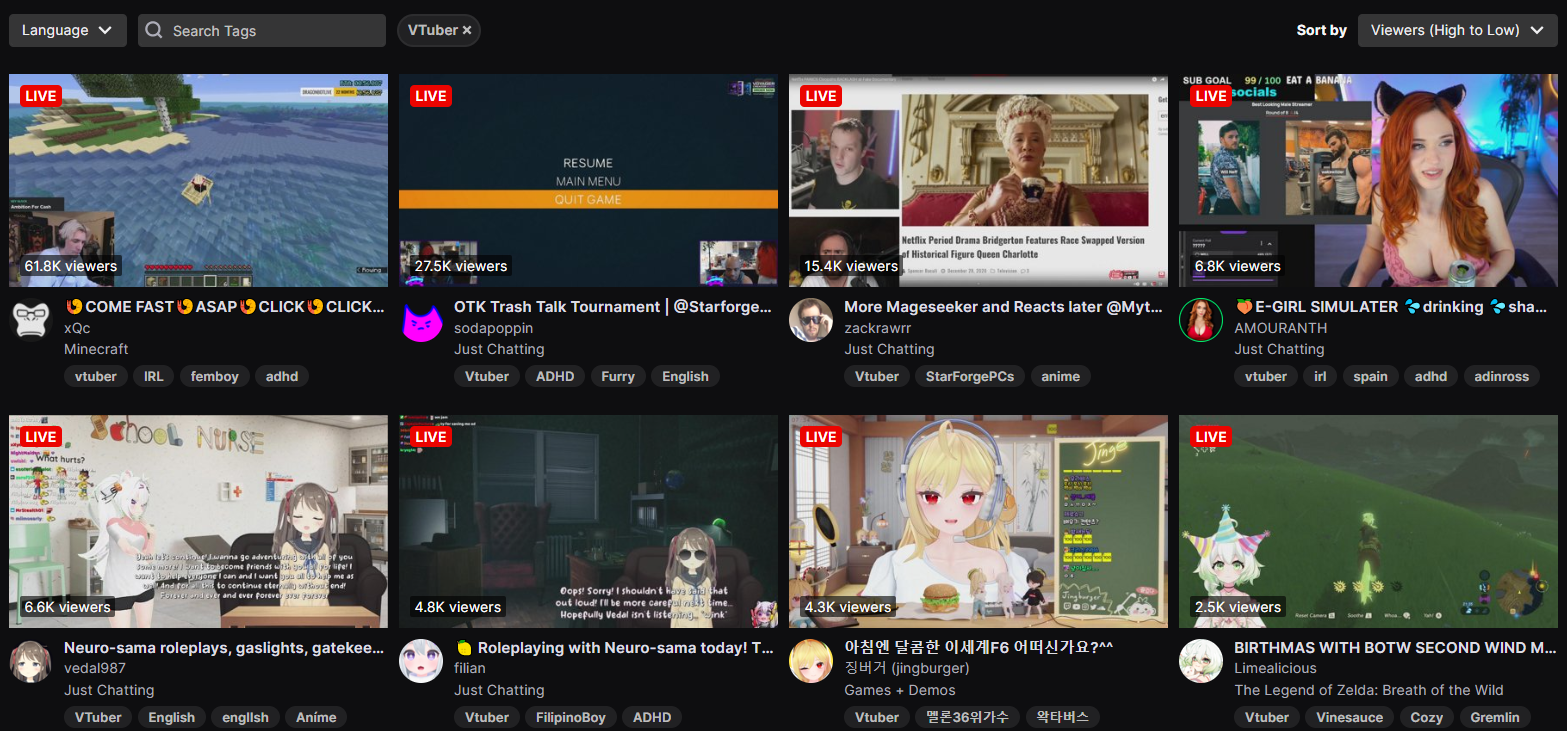Open filian's stream thumbnail
The image size is (1567, 731).
(589, 522)
